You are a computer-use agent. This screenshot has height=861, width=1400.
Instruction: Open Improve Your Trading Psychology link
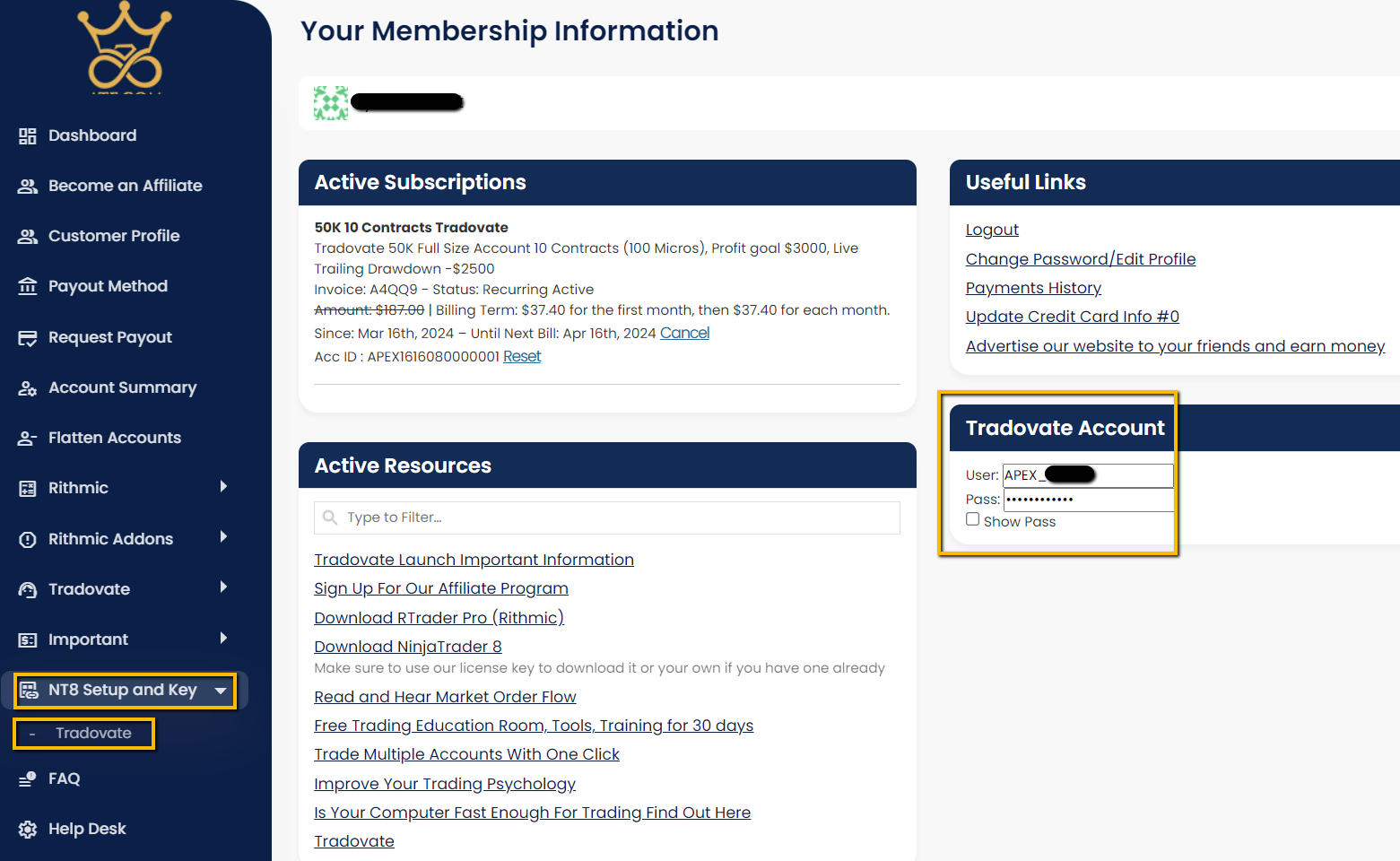[445, 784]
